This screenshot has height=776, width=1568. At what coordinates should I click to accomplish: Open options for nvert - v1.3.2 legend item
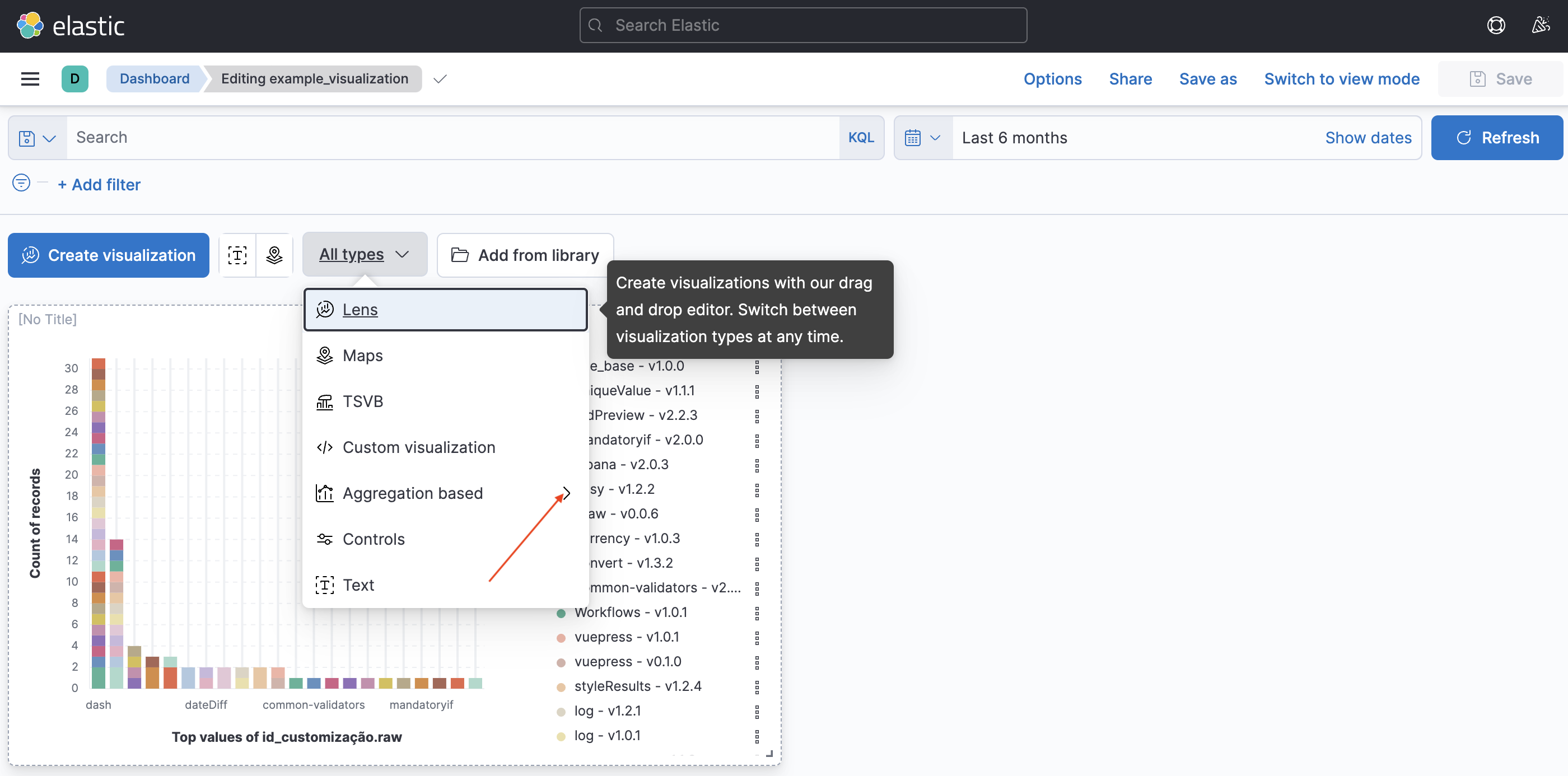coord(757,564)
